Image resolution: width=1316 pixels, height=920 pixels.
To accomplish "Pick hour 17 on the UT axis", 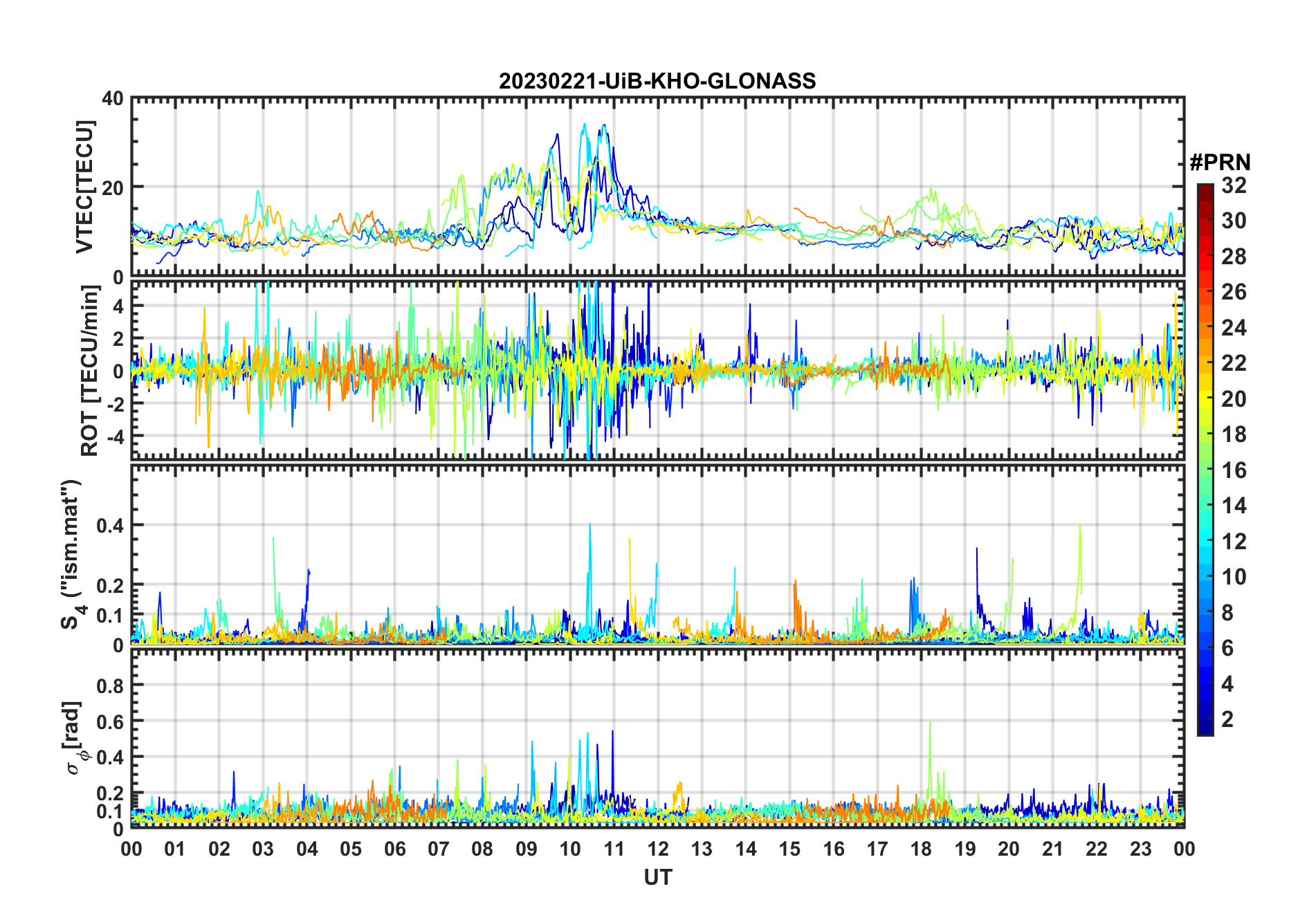I will coord(877,849).
